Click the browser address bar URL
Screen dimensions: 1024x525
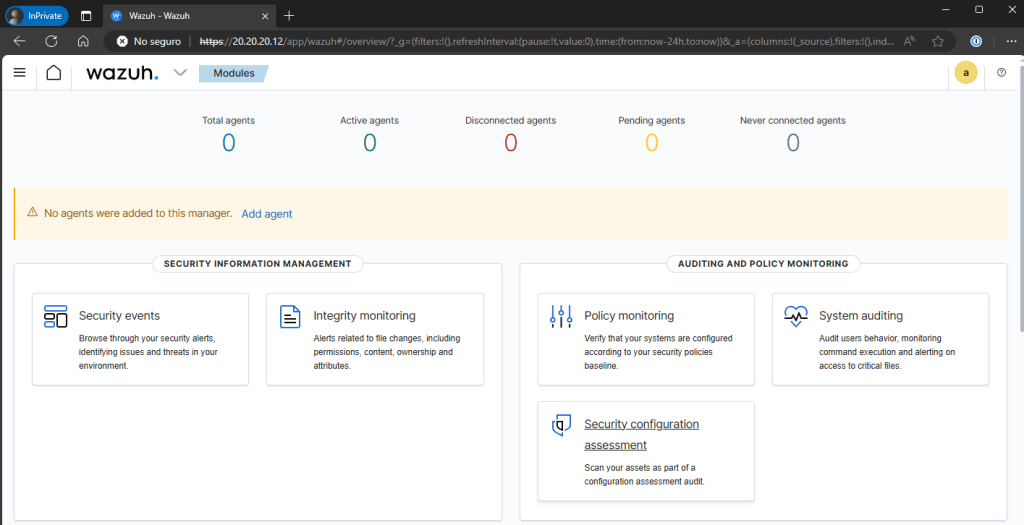540,41
